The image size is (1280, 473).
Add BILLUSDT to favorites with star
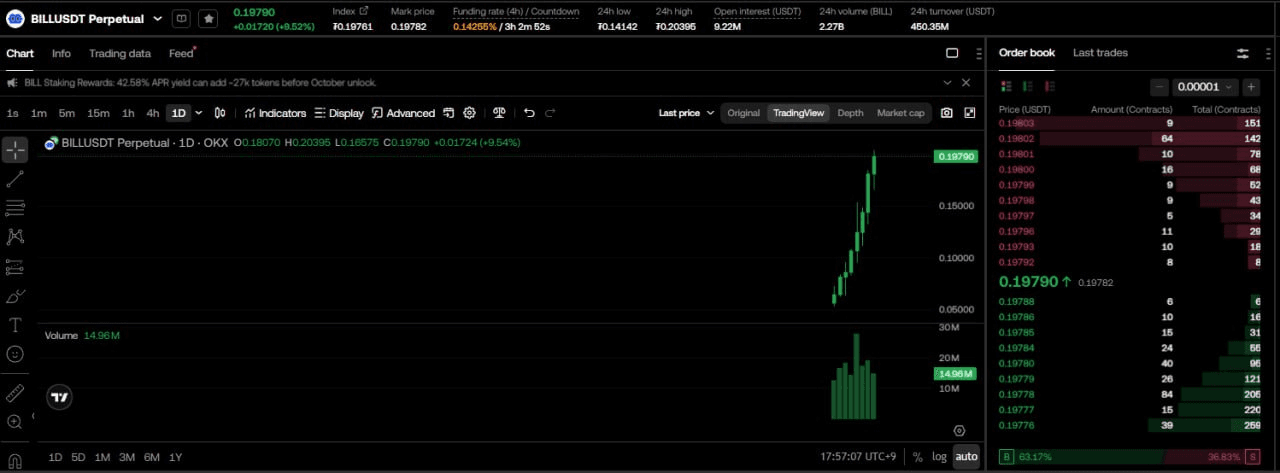[208, 18]
